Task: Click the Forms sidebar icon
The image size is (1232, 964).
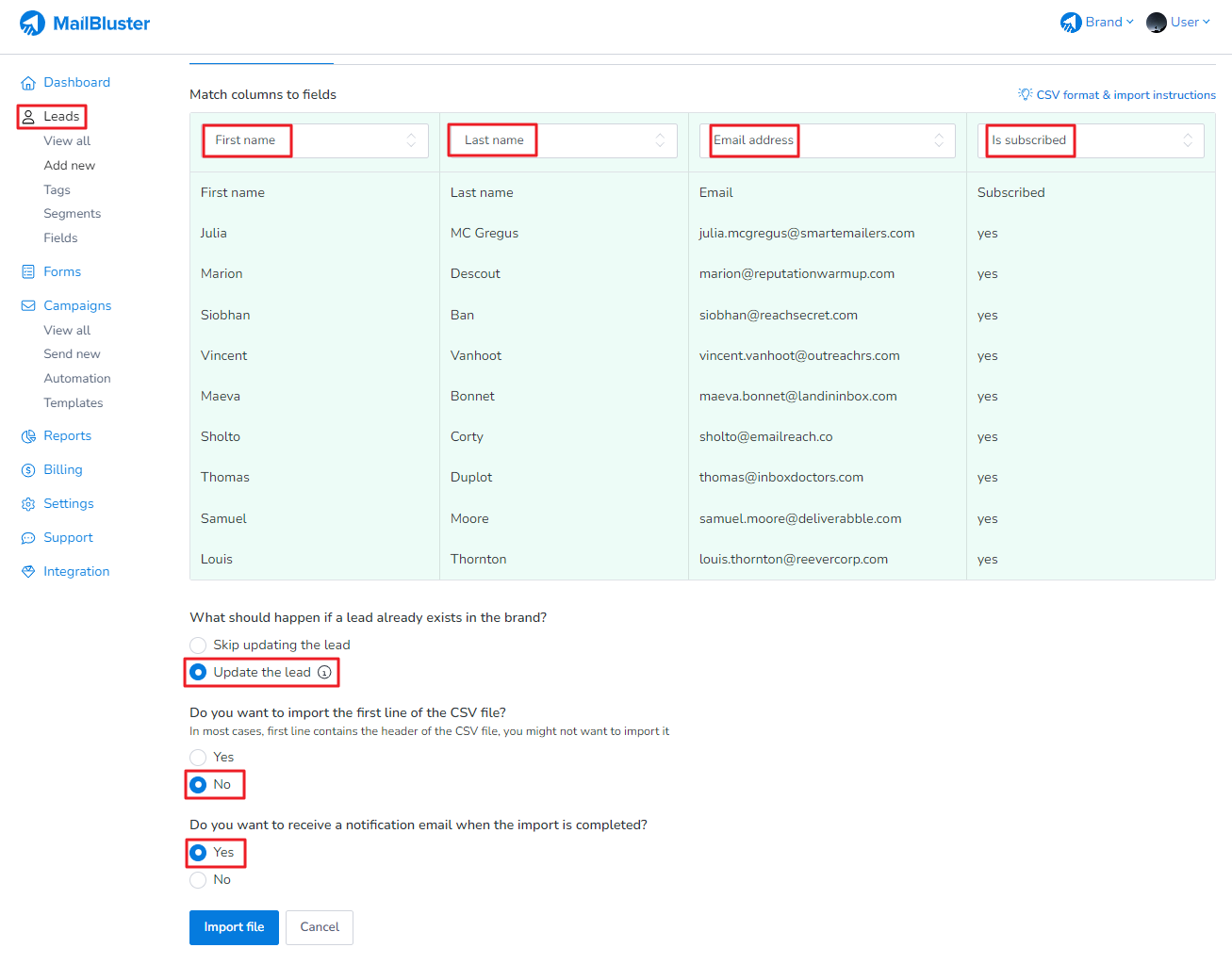Action: [28, 272]
